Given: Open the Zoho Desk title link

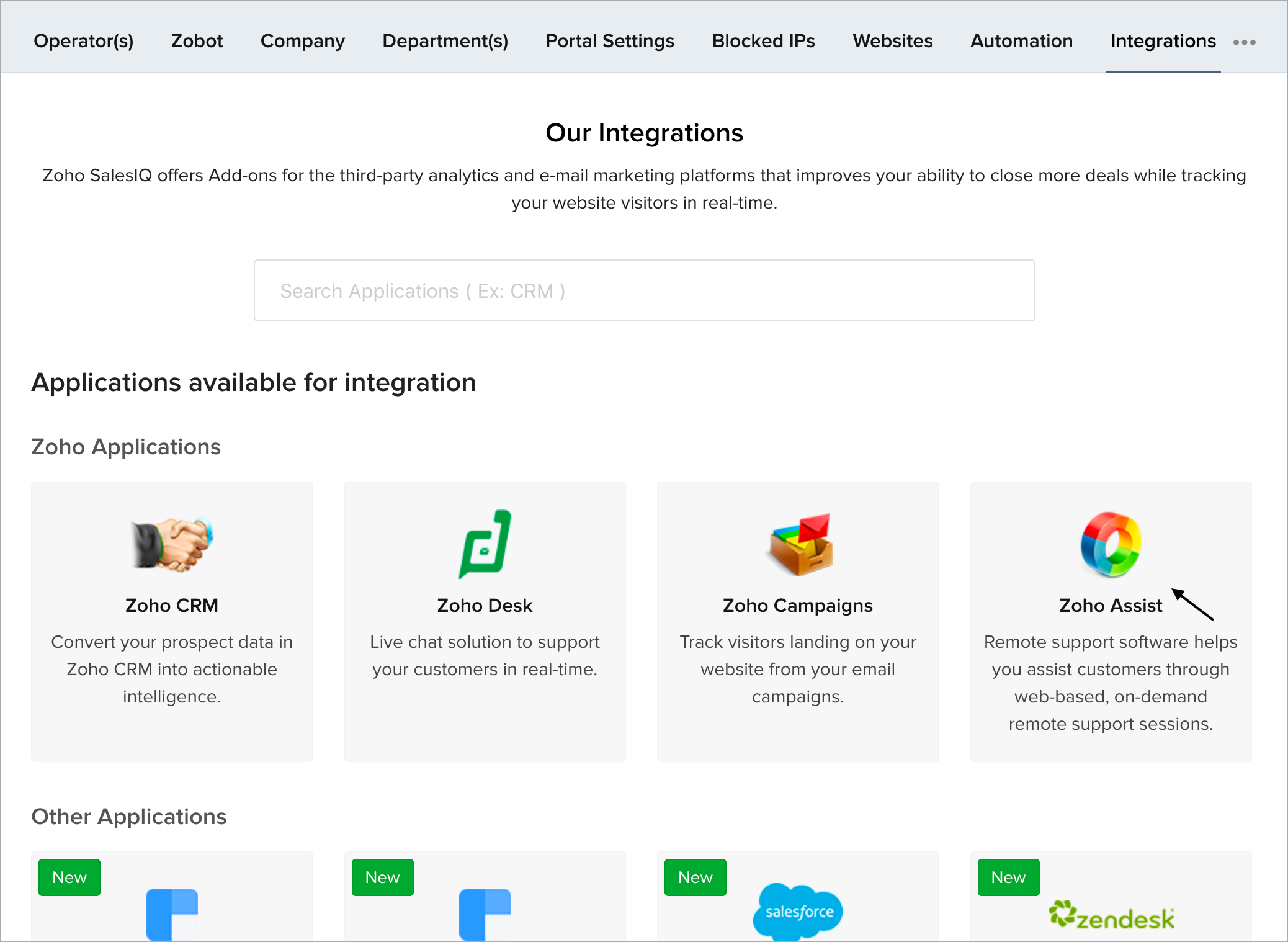Looking at the screenshot, I should click(x=485, y=606).
